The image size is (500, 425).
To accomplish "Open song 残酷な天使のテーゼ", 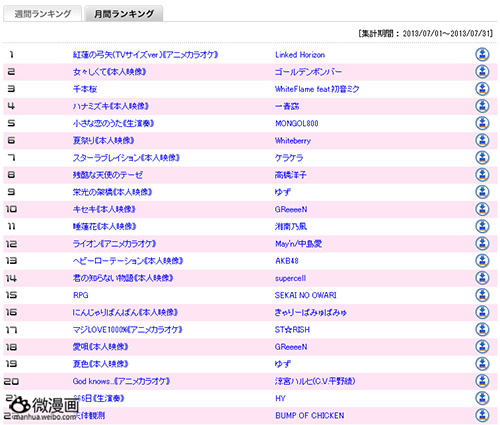I will click(108, 175).
